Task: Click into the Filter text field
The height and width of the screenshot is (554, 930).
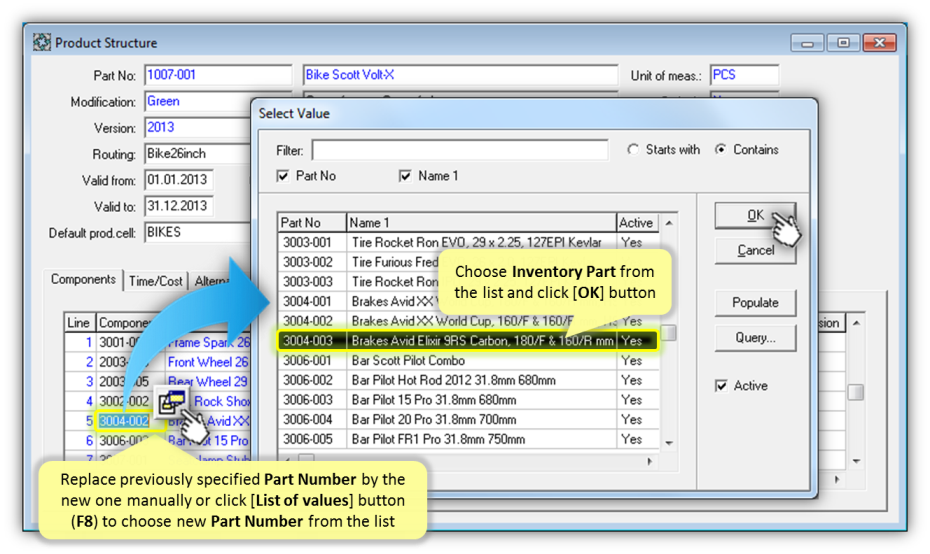Action: [x=460, y=150]
